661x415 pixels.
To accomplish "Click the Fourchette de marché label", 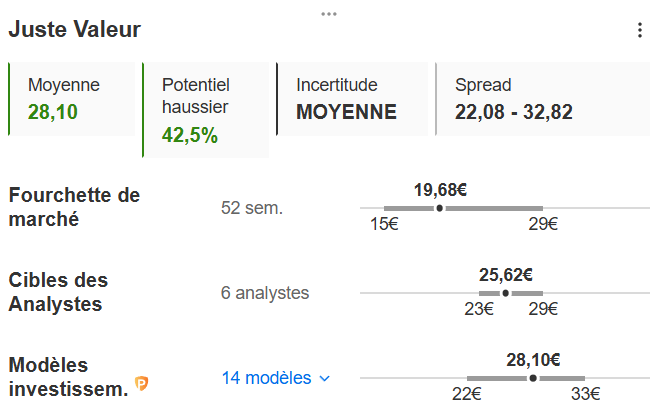I will click(x=74, y=207).
